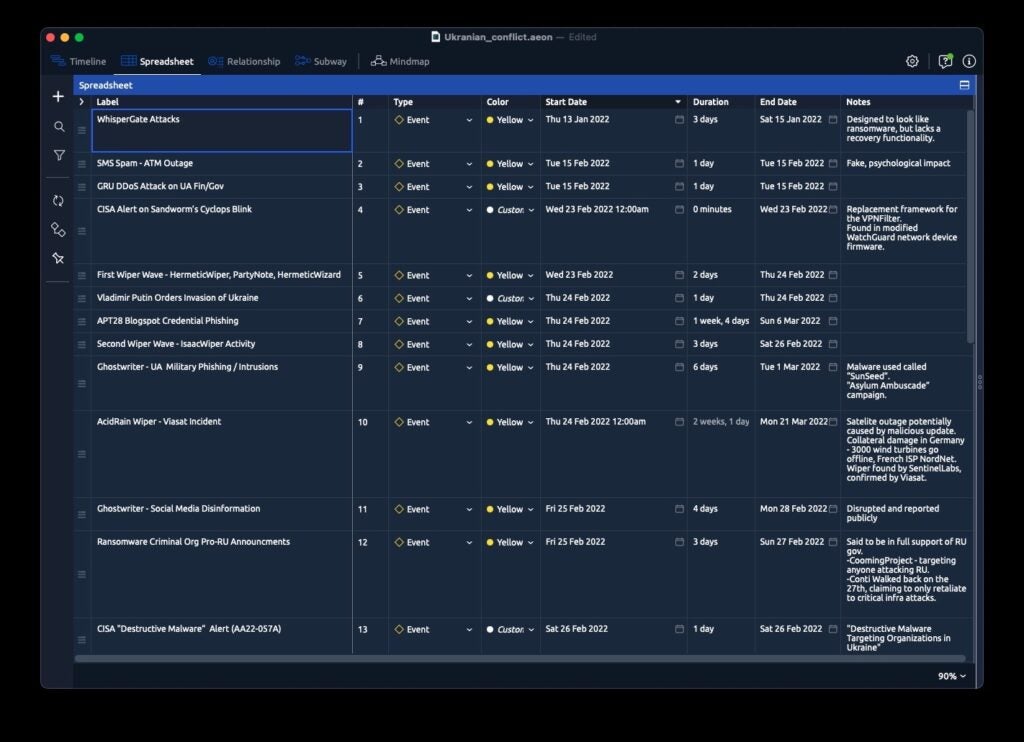The width and height of the screenshot is (1024, 742).
Task: Open the calendar picker for WhisperGate Start Date
Action: [678, 119]
